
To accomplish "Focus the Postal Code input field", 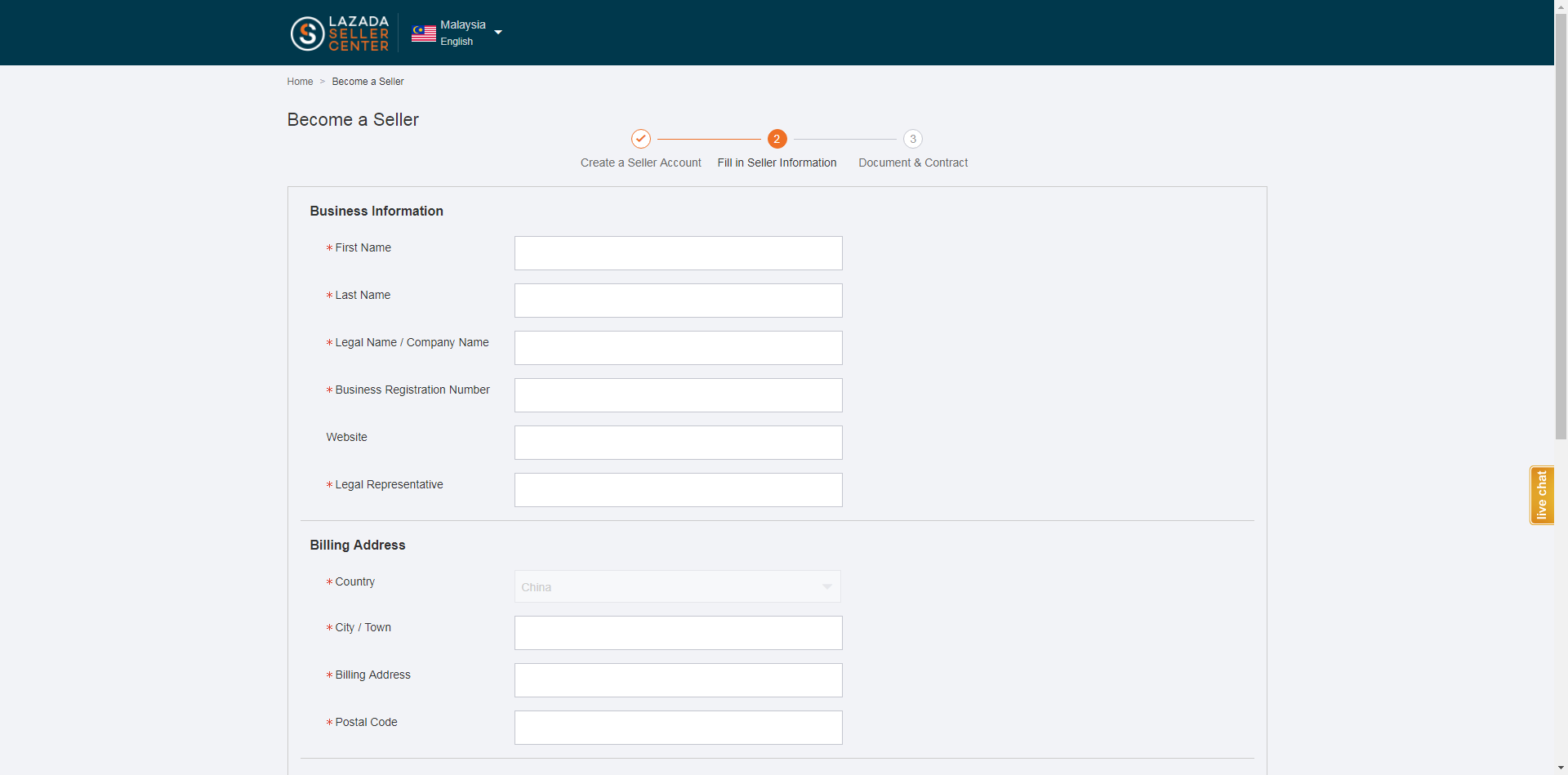I will click(679, 728).
